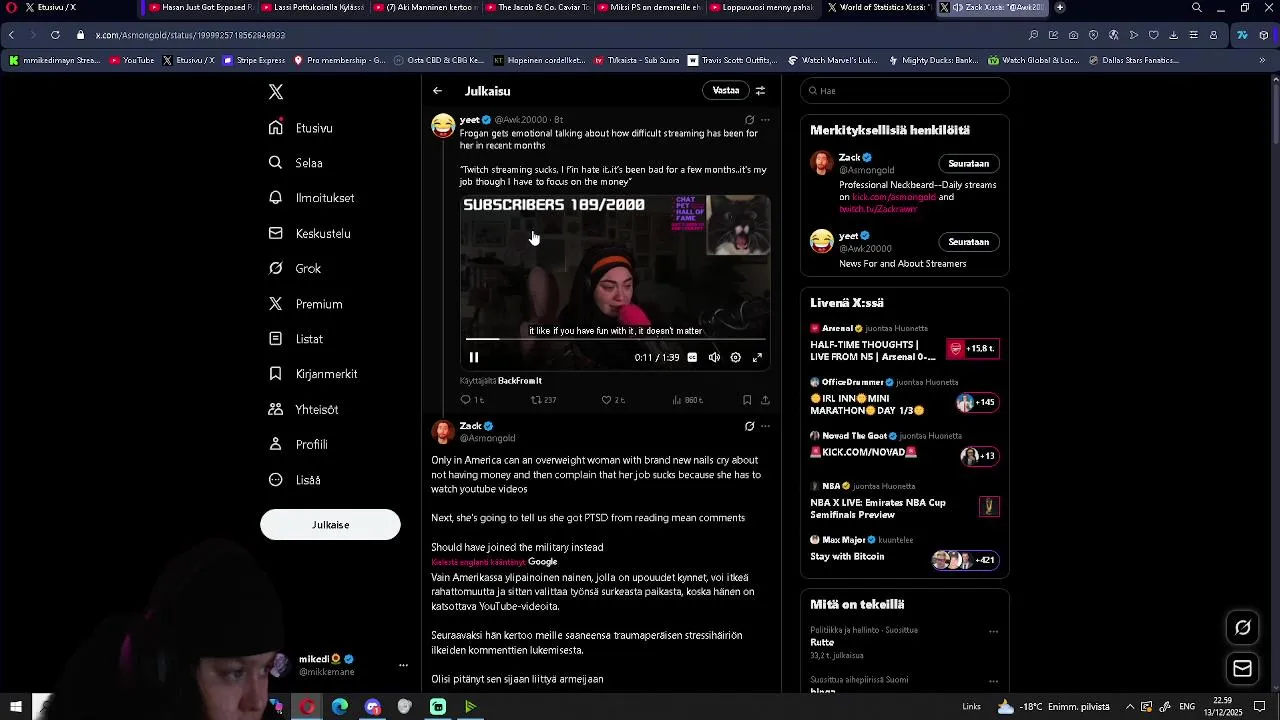
Task: Open the floating messages envelope button
Action: click(1243, 668)
